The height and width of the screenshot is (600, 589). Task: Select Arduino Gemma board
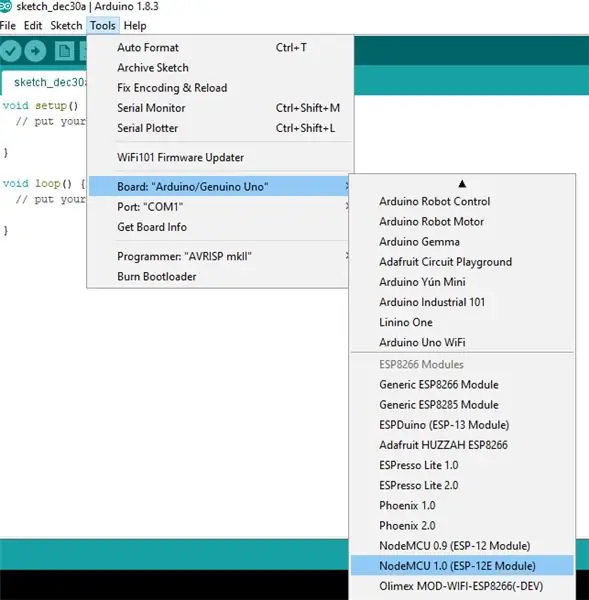click(462, 242)
